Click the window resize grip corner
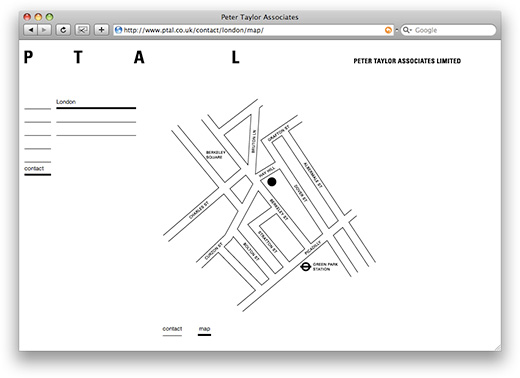520x378 pixels. pos(497,347)
